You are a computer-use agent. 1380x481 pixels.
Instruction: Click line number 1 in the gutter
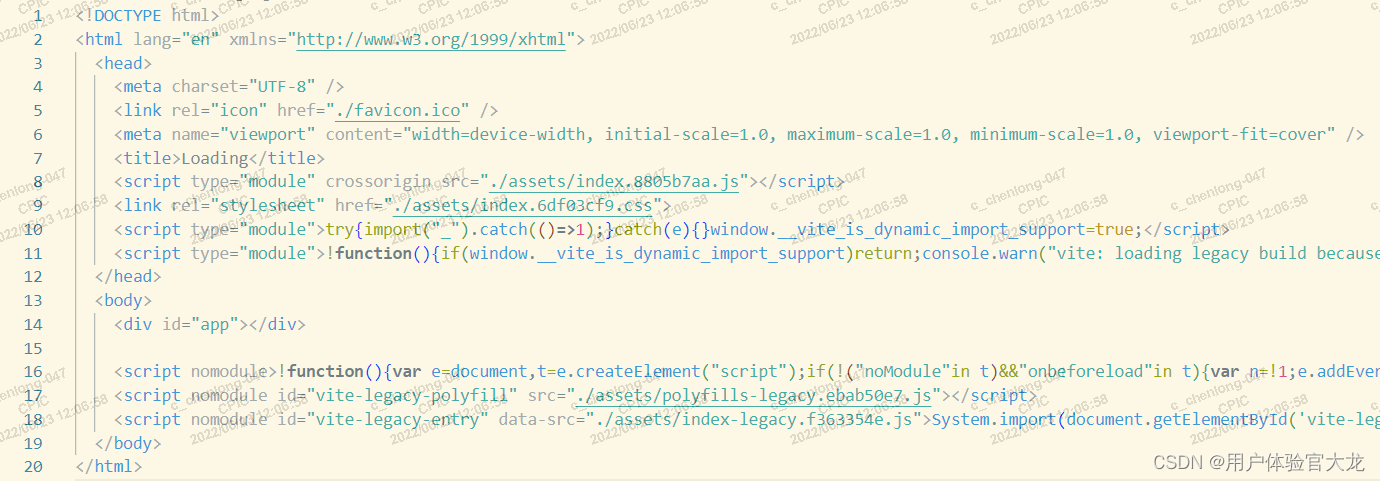tap(38, 16)
